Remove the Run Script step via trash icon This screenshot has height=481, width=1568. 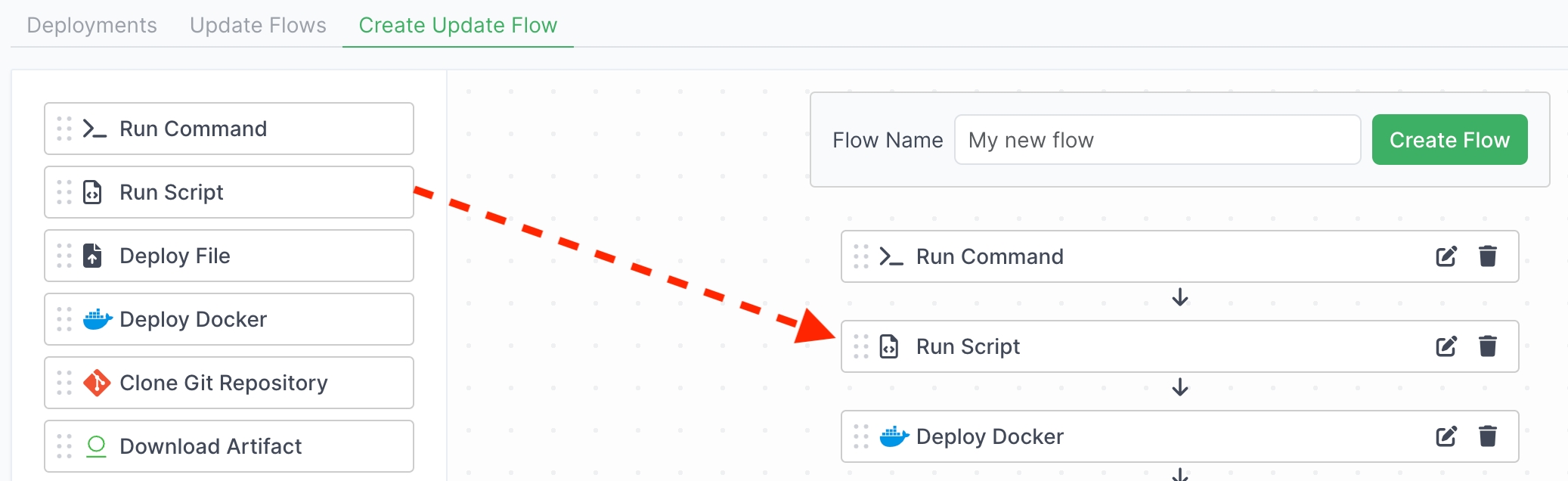click(1487, 346)
